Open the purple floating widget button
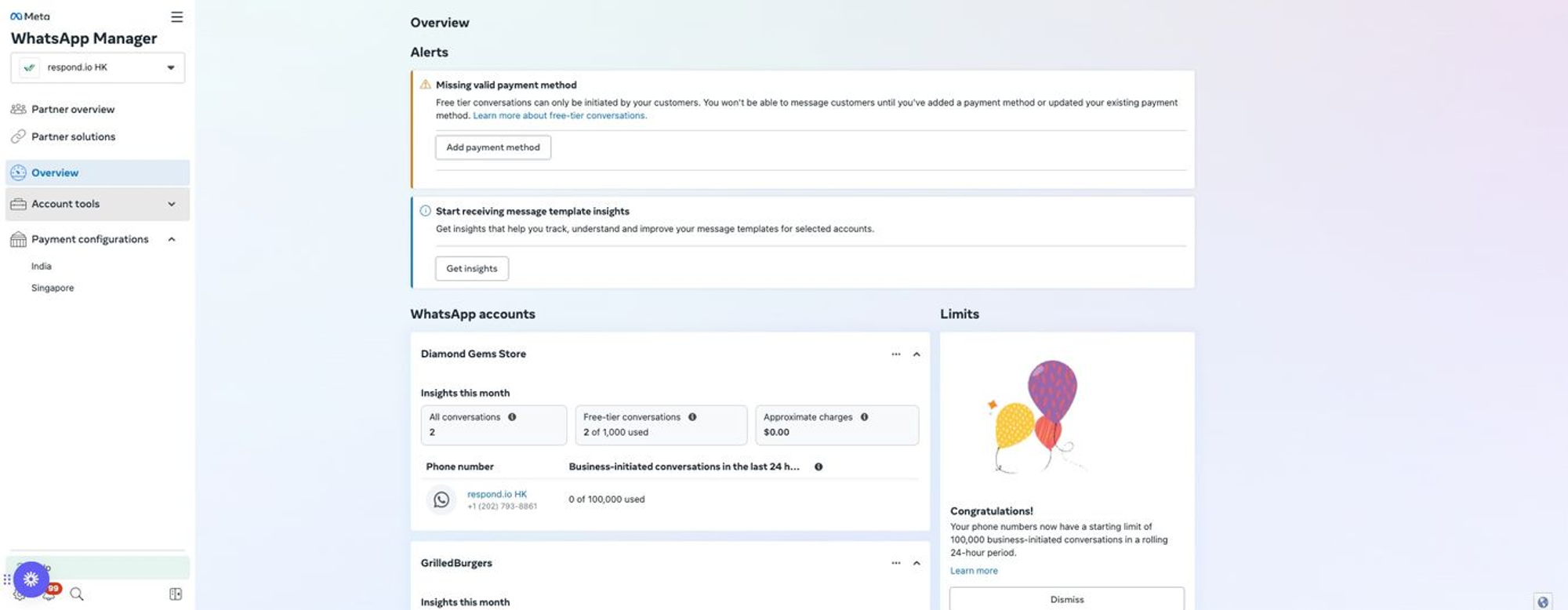This screenshot has width=1568, height=610. point(31,579)
